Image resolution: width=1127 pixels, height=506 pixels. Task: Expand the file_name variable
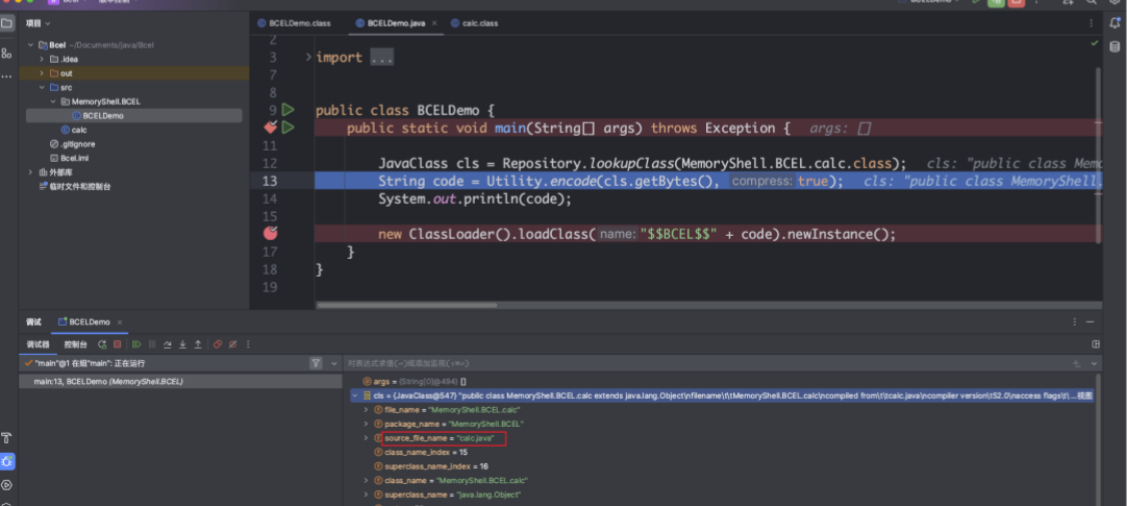(x=366, y=410)
